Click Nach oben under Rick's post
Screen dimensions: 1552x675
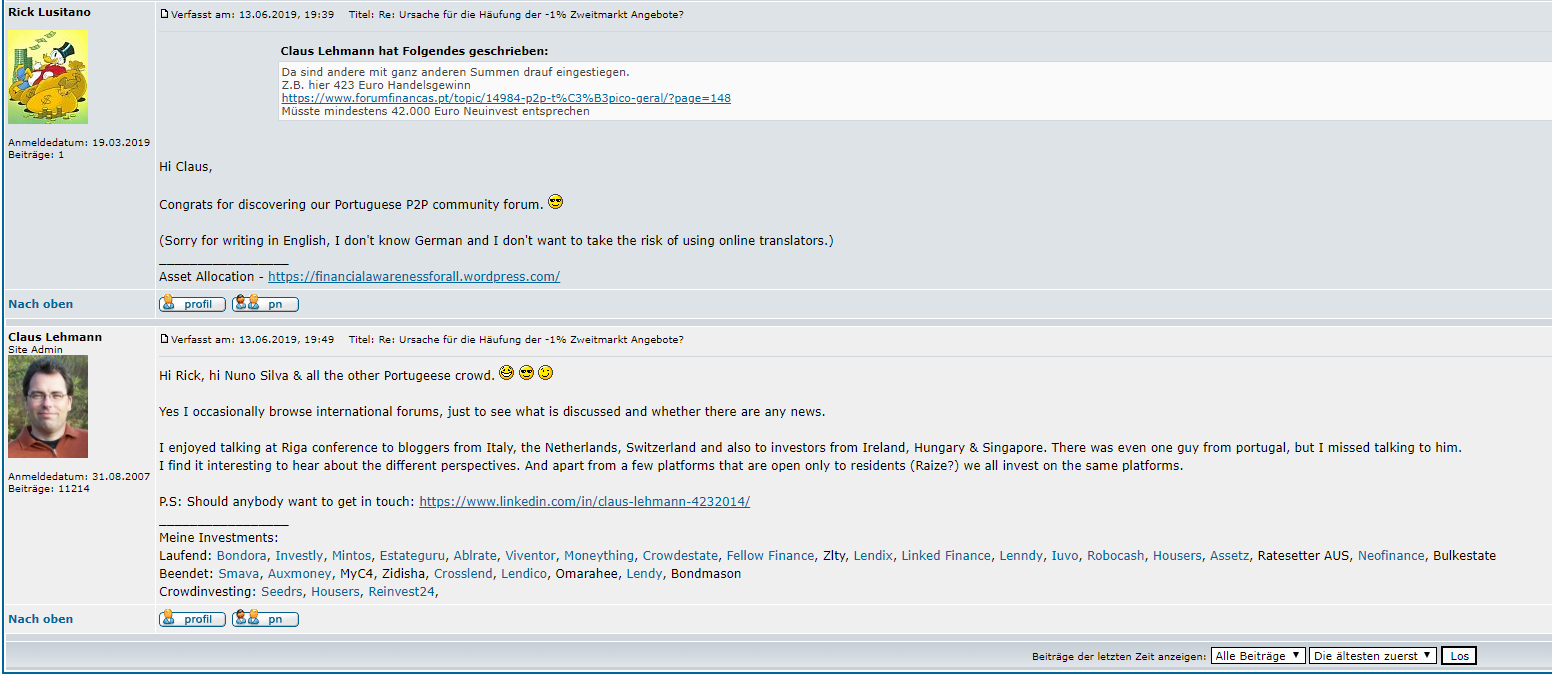coord(41,304)
